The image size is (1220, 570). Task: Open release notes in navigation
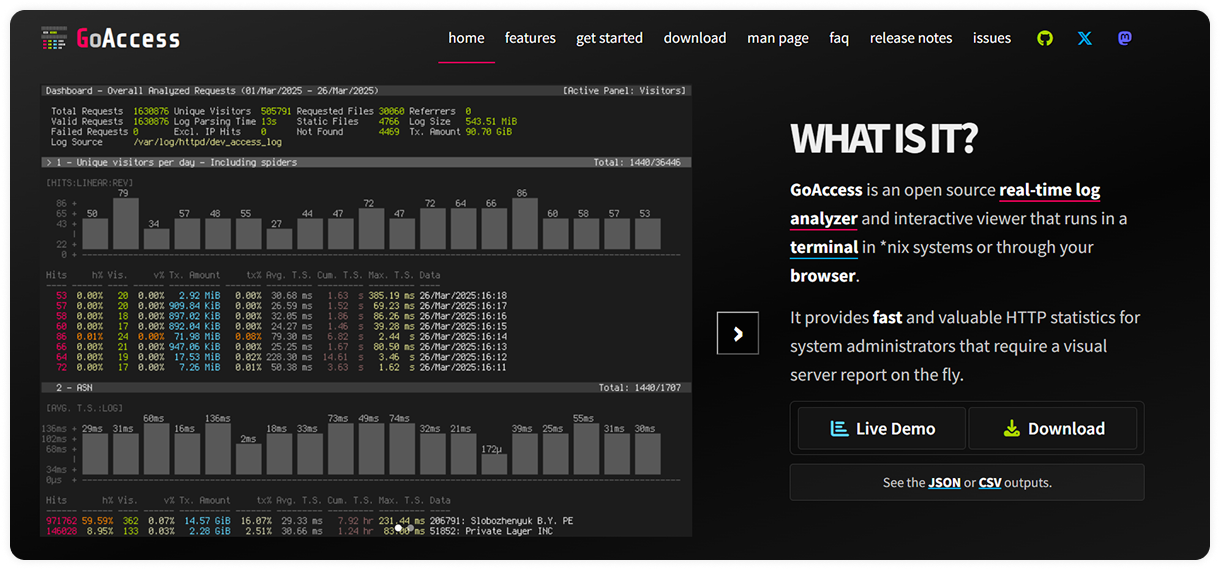click(911, 38)
